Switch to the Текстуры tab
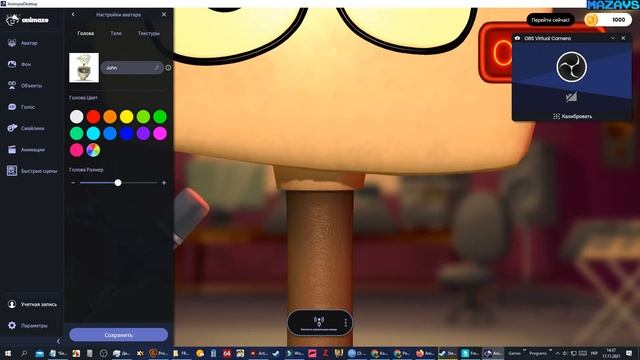 click(x=149, y=33)
